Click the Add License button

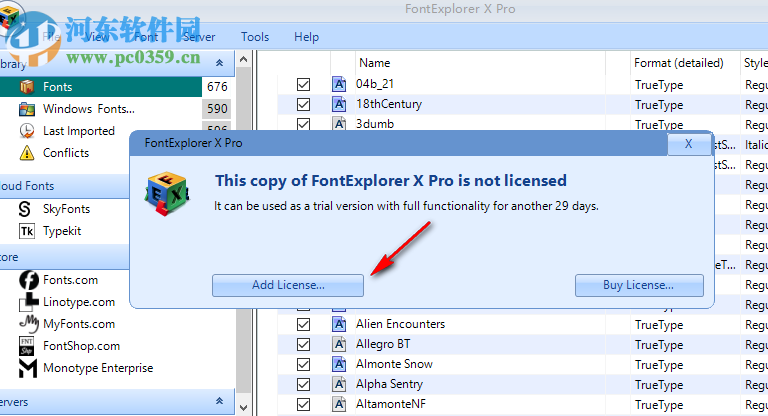(288, 285)
